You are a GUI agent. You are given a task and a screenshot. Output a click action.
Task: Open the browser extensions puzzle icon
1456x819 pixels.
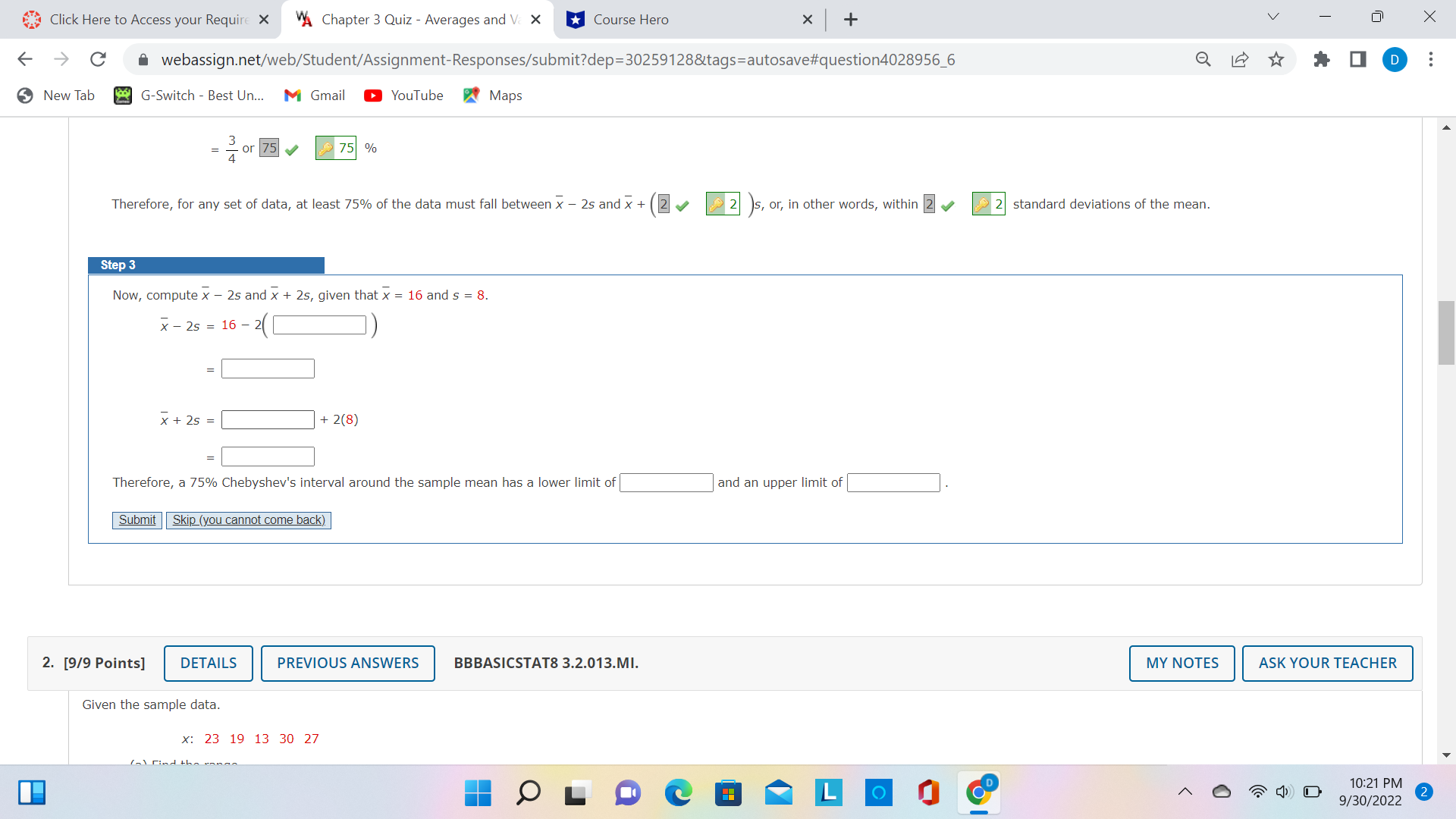[1322, 59]
